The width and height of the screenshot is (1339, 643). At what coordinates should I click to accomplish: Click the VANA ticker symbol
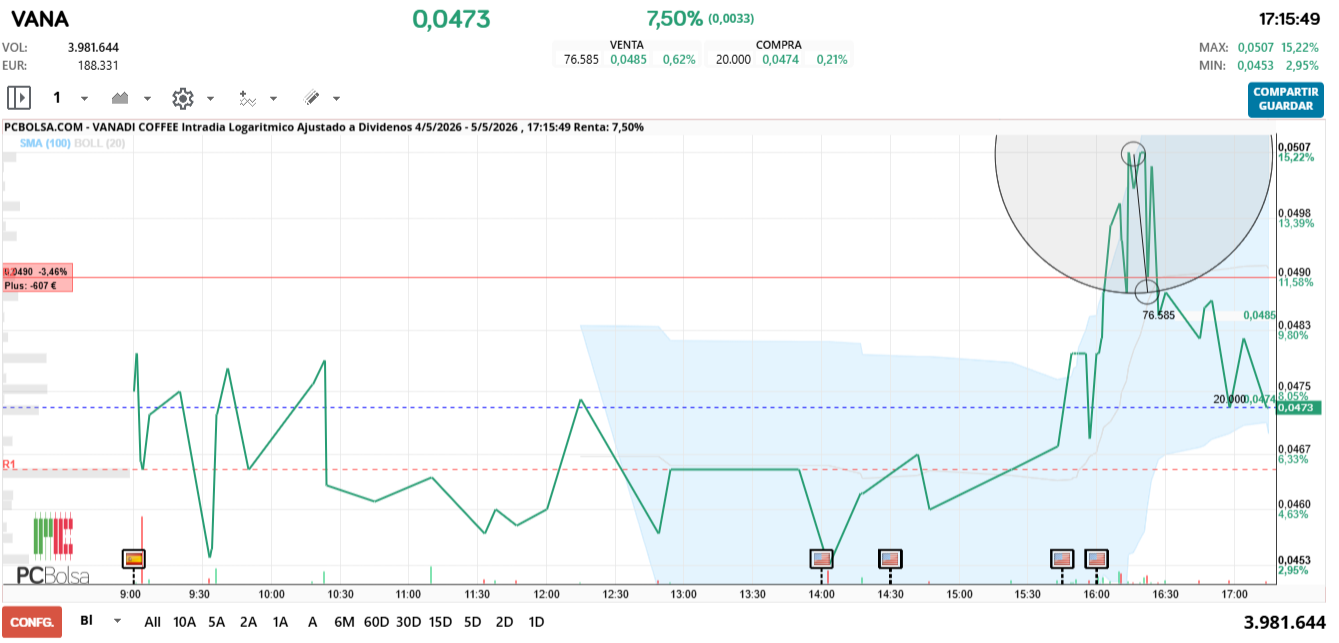point(39,18)
